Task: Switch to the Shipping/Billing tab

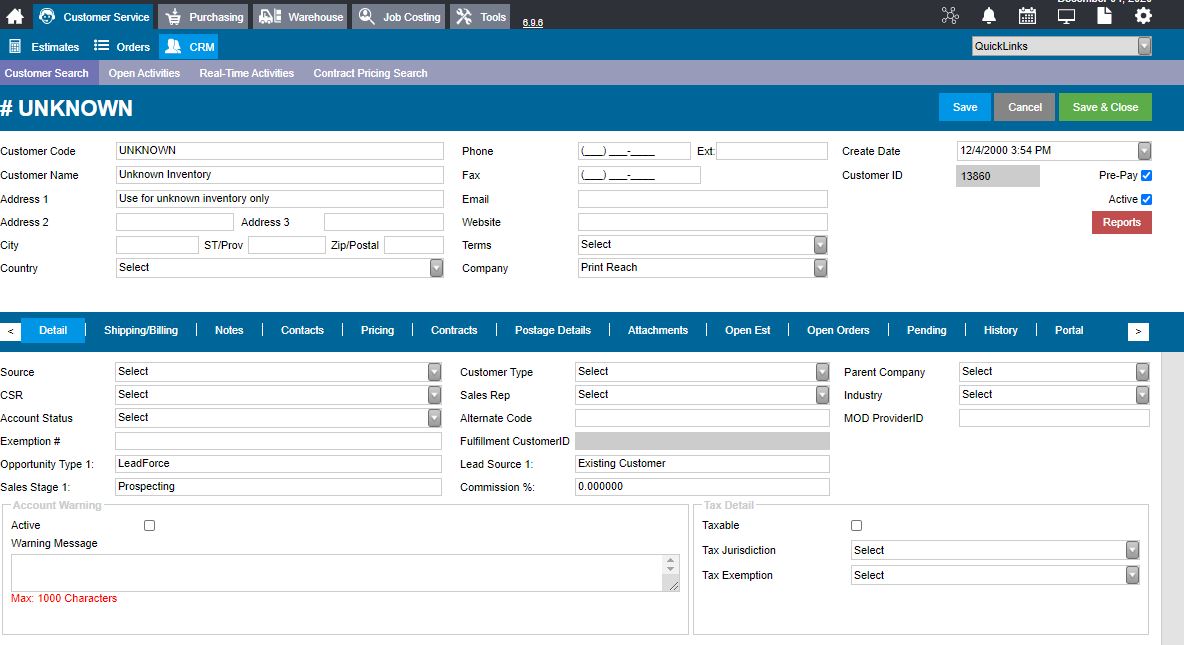Action: (140, 330)
